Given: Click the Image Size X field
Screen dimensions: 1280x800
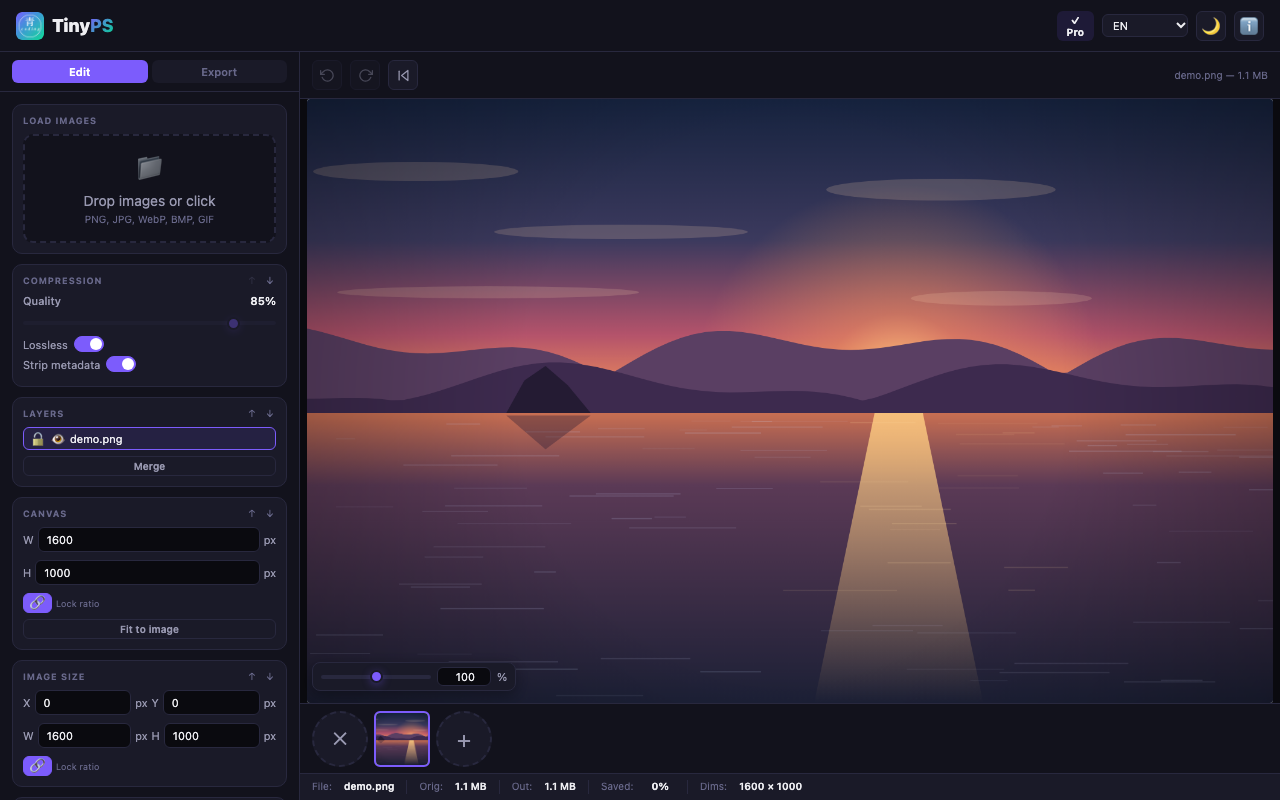Looking at the screenshot, I should [83, 703].
